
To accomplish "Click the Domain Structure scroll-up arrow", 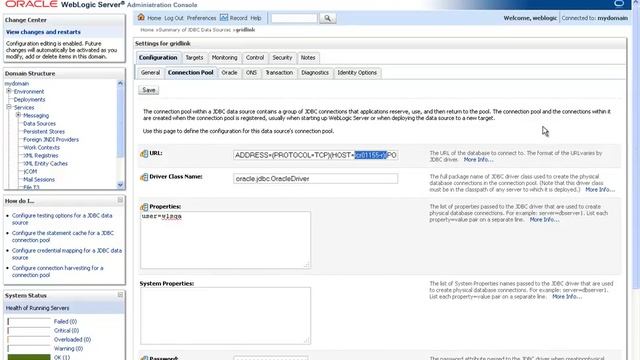I will click(x=120, y=83).
